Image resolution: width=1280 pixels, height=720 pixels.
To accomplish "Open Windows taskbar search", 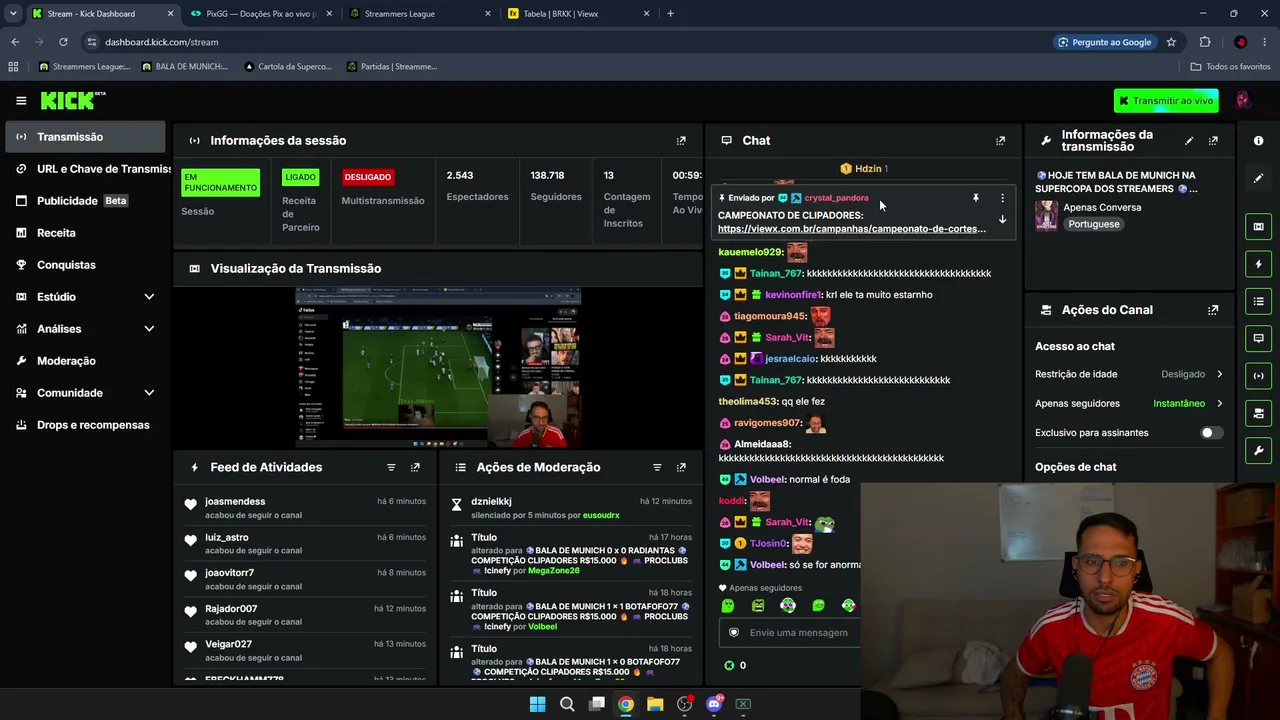I will [567, 704].
